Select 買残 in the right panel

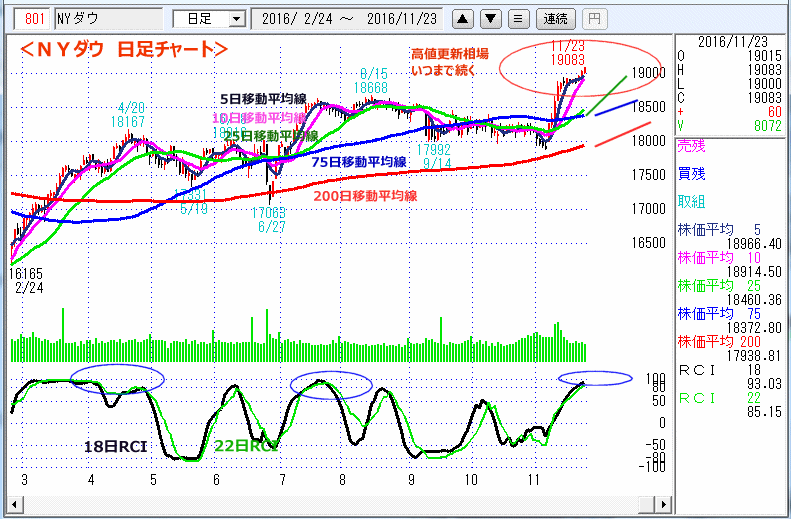click(x=691, y=172)
